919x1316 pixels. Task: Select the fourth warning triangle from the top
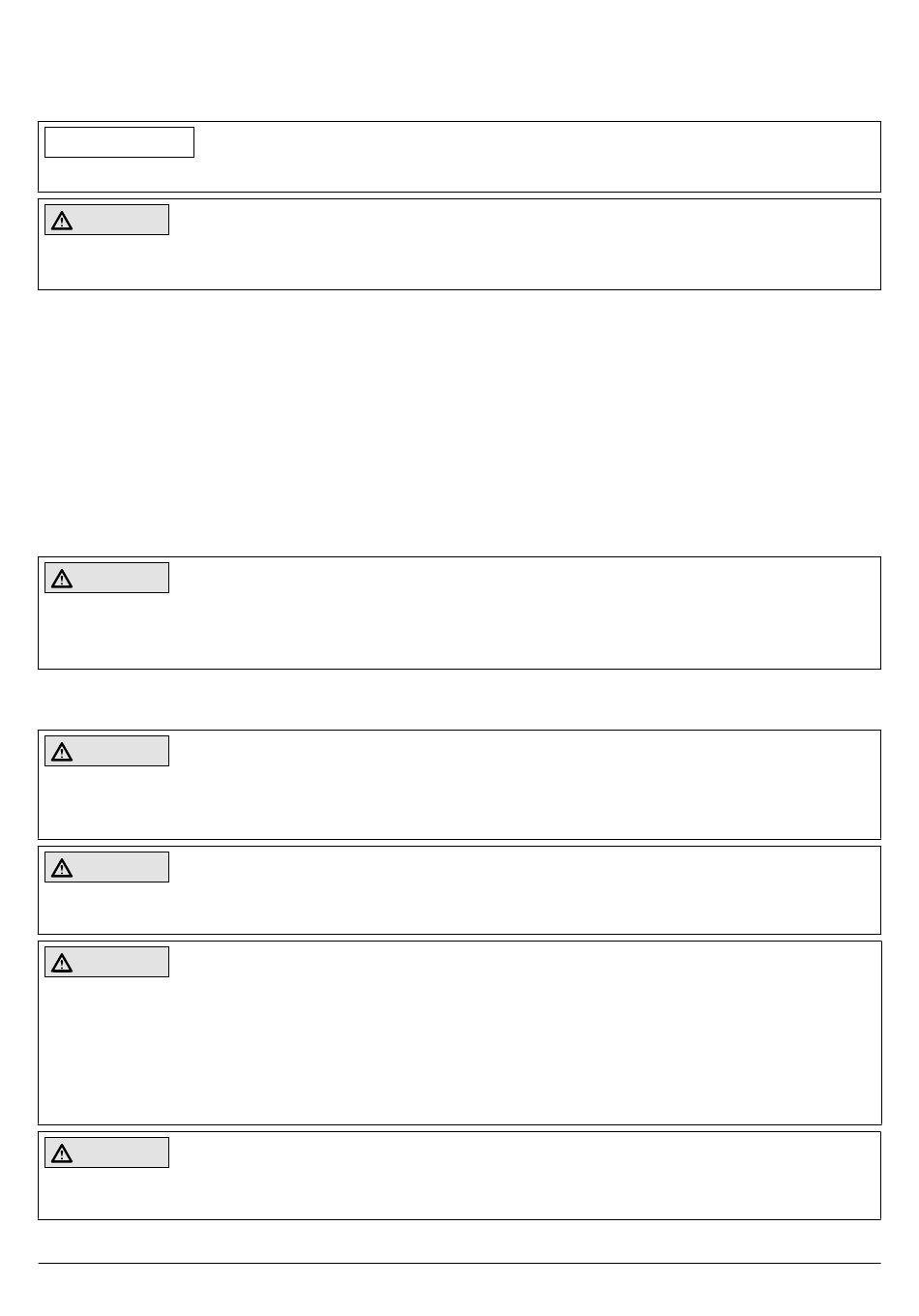point(62,868)
